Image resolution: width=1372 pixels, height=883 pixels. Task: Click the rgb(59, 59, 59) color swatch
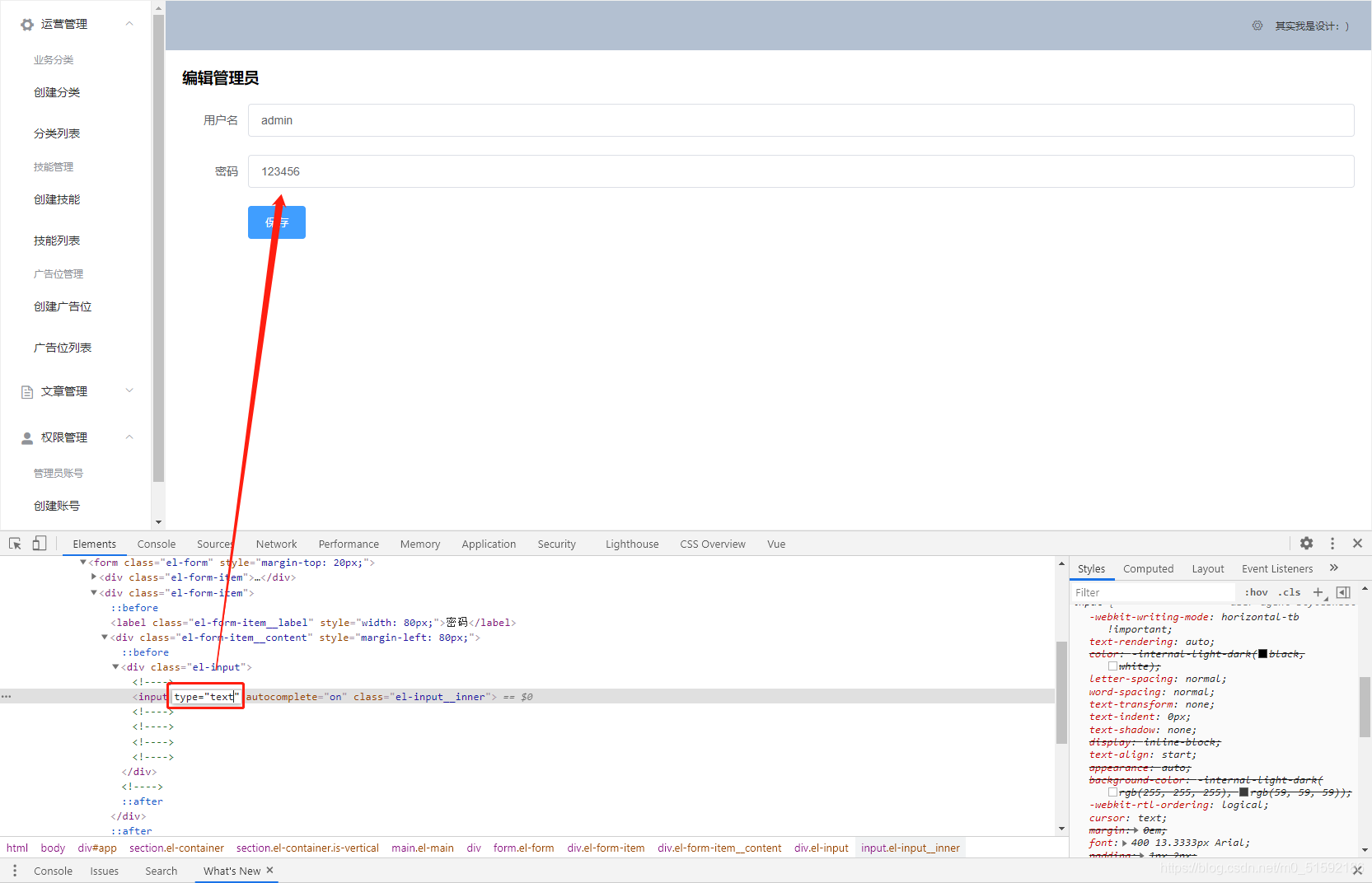(x=1243, y=792)
